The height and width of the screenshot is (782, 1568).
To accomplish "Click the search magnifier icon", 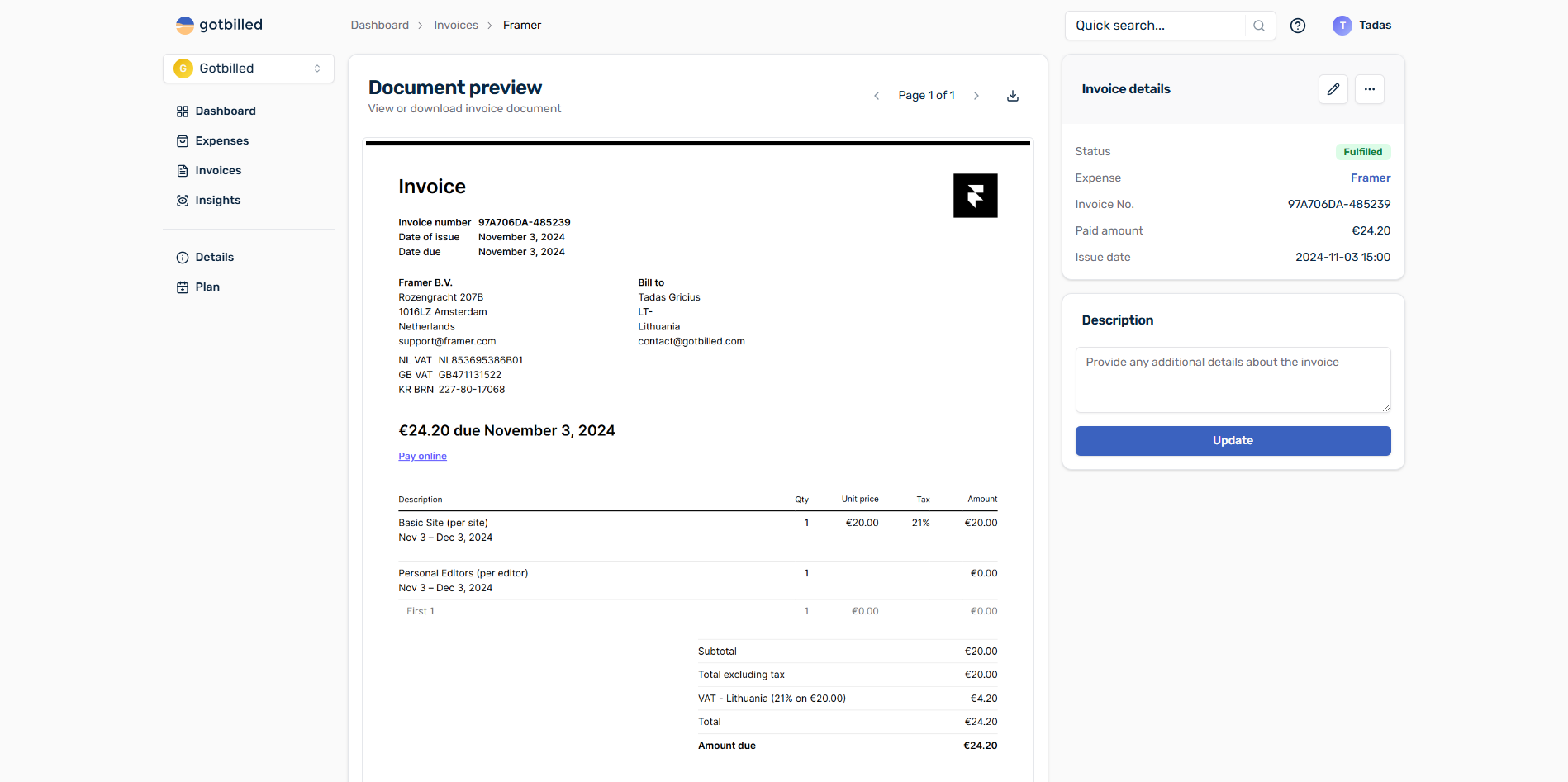I will click(1259, 26).
